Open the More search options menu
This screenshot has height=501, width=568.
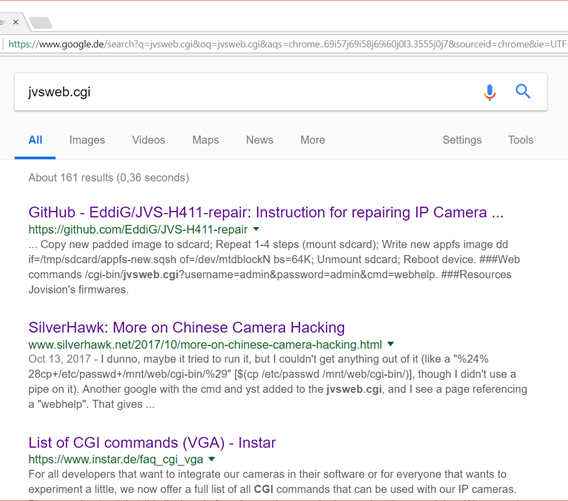coord(313,140)
